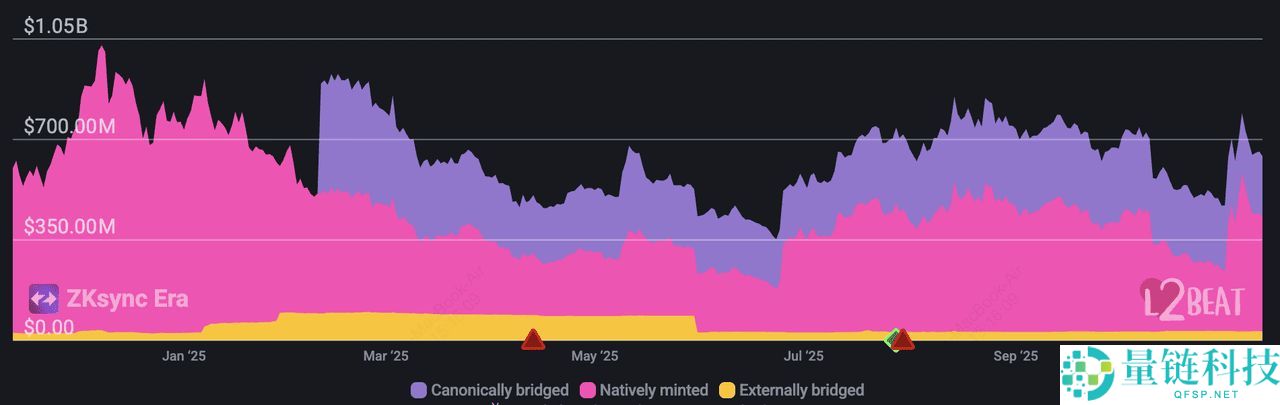Click the purple Canonically bridged legend swatch

[x=418, y=390]
